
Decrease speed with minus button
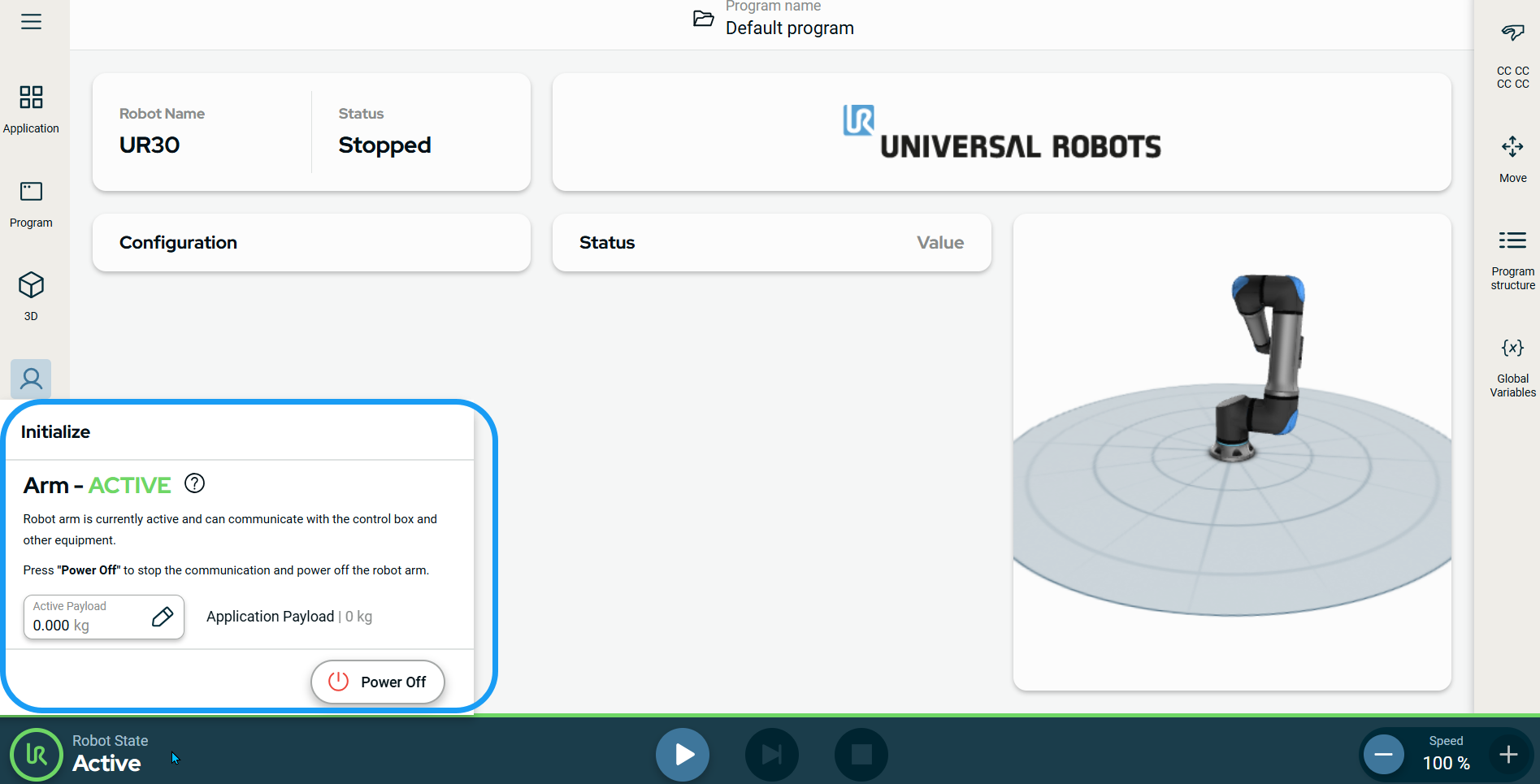click(x=1383, y=755)
